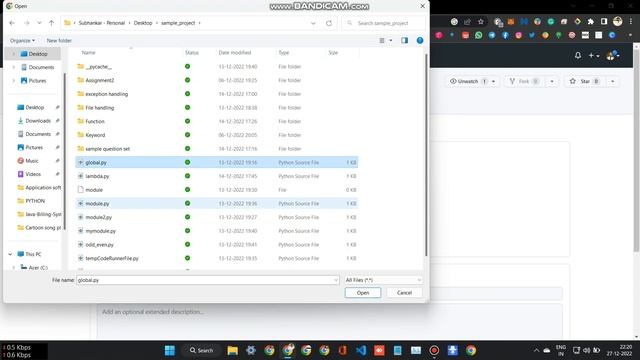This screenshot has height=360, width=640.
Task: Launch Visual Studio Code from taskbar
Action: pos(361,350)
